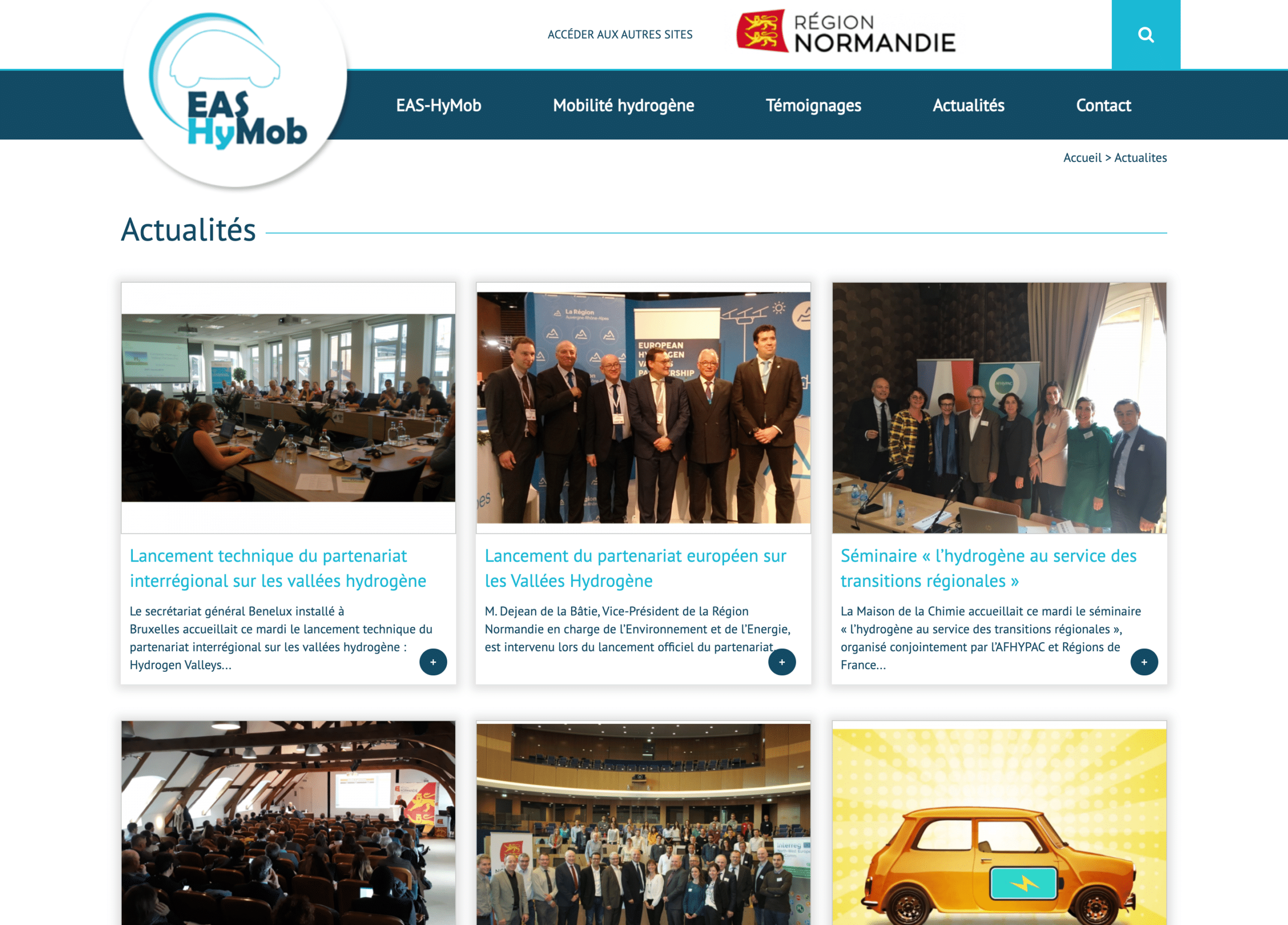
Task: Open Lancement du partenariat européen article title
Action: tap(635, 568)
